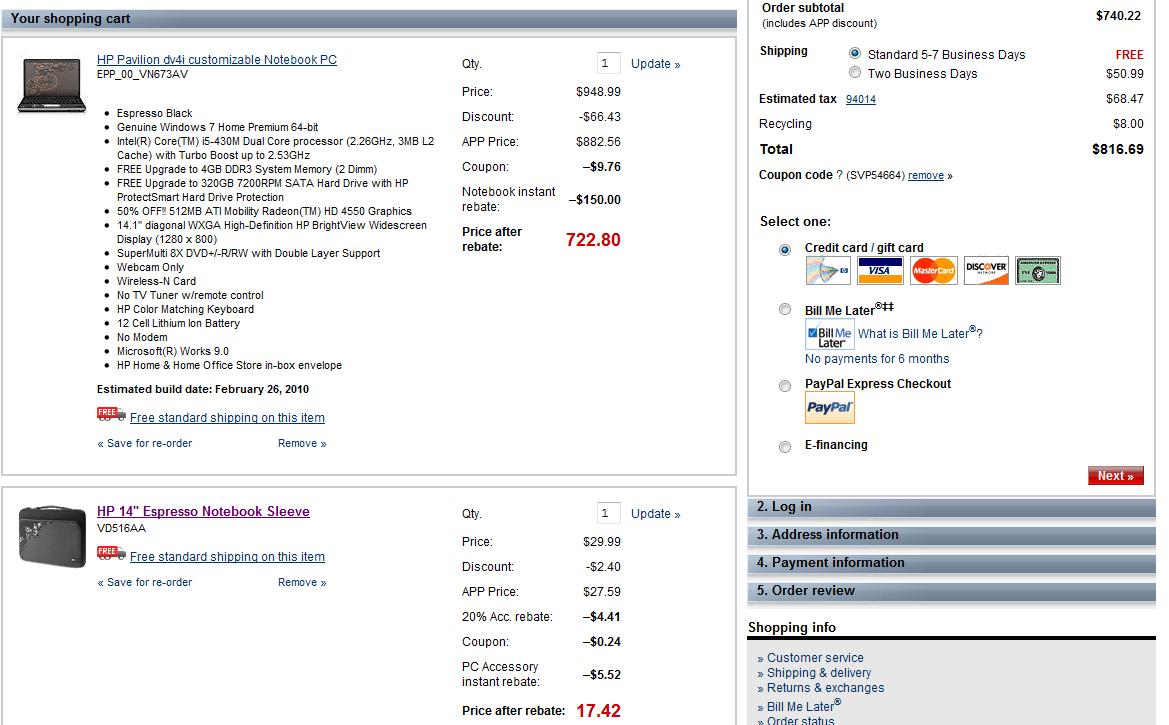
Task: Select Two Business Days shipping option
Action: 855,72
